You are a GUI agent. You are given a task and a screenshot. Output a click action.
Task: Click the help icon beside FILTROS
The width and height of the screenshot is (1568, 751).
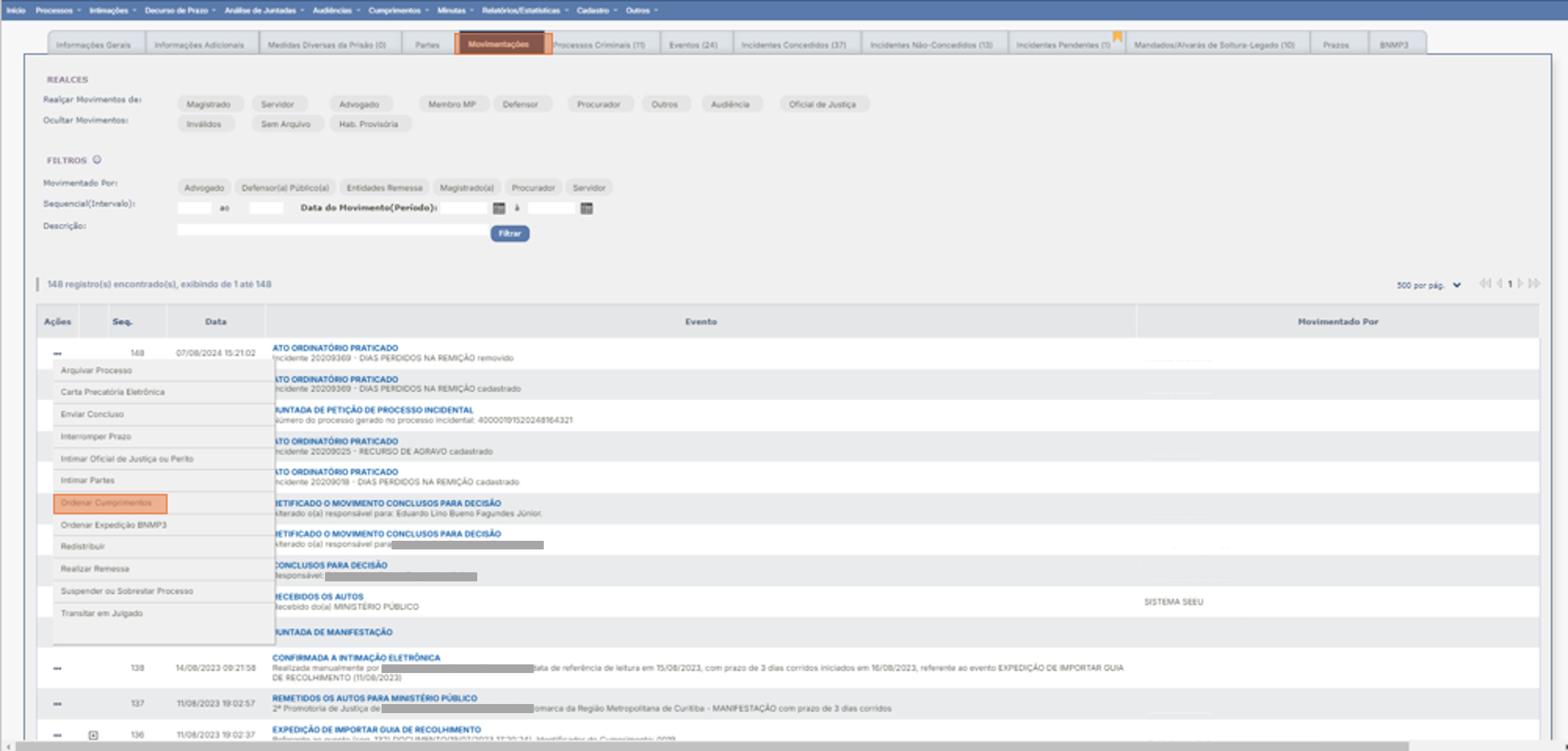click(97, 160)
